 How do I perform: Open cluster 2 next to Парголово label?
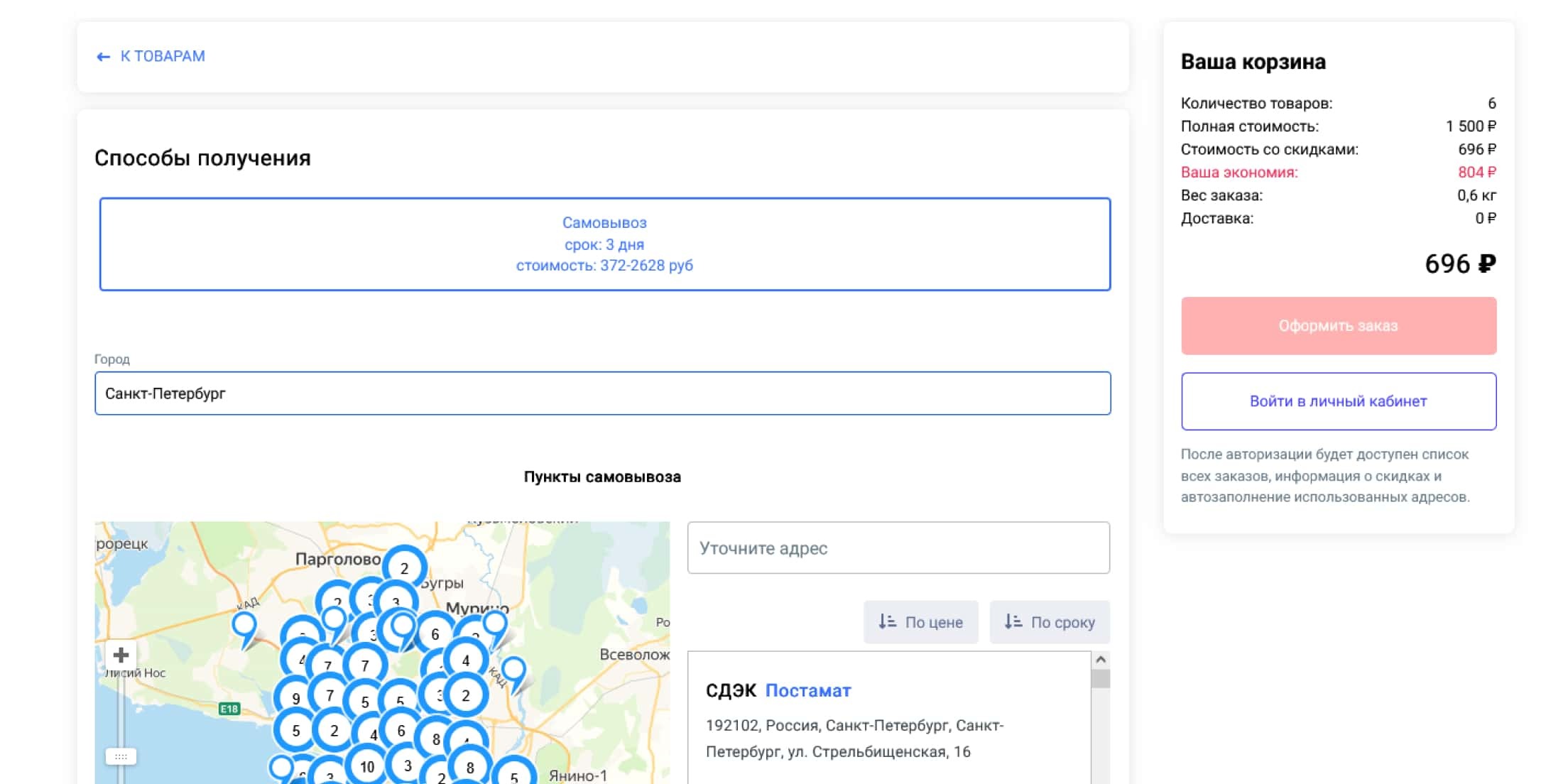(405, 567)
